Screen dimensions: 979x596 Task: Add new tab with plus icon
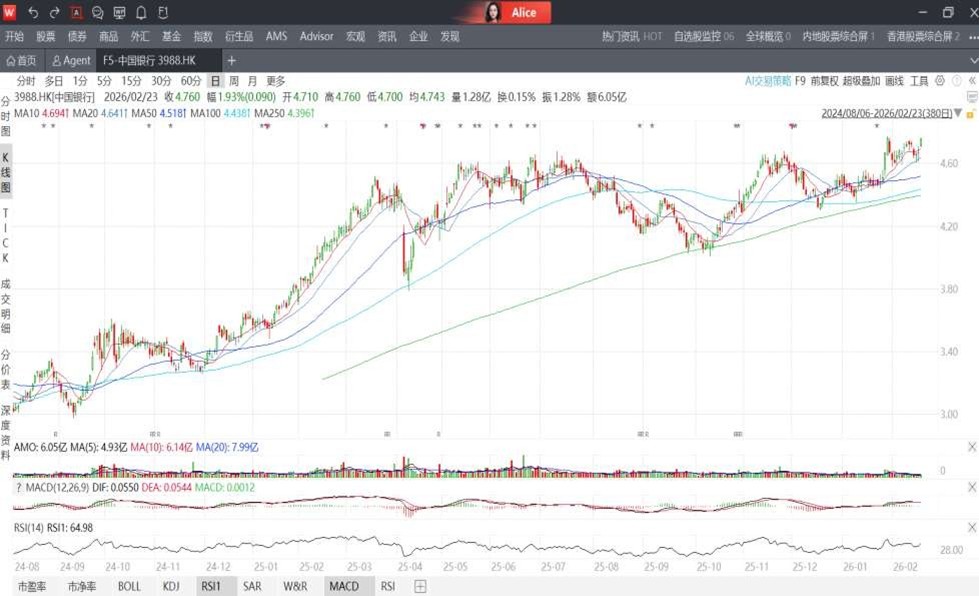(x=232, y=61)
